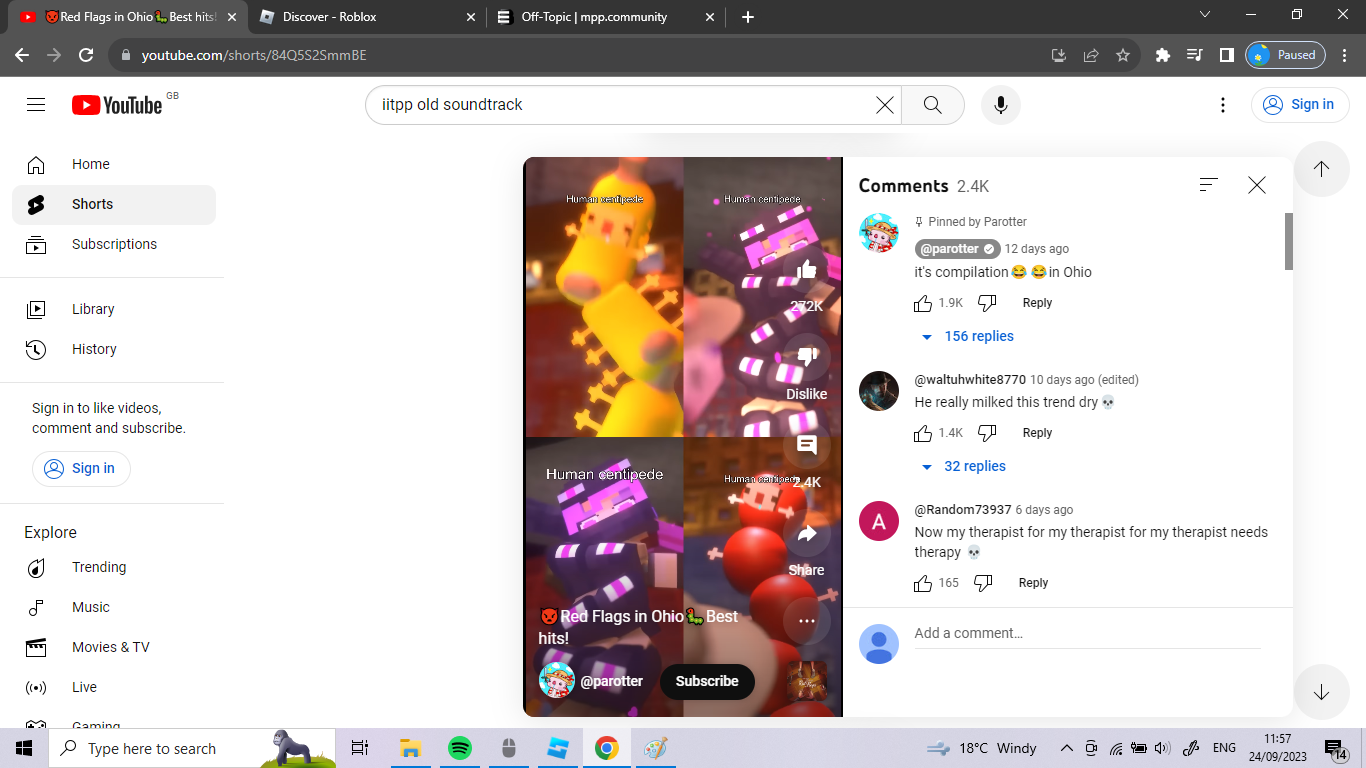The width and height of the screenshot is (1366, 768).
Task: Open the YouTube hamburger guide menu
Action: pyautogui.click(x=36, y=104)
